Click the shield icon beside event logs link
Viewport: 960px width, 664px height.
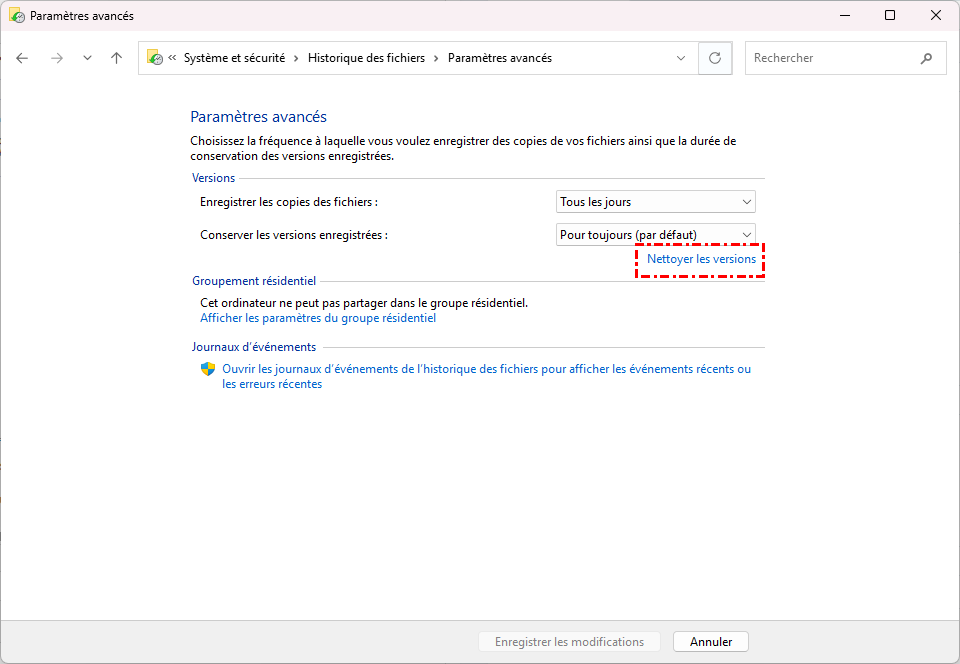(x=208, y=369)
